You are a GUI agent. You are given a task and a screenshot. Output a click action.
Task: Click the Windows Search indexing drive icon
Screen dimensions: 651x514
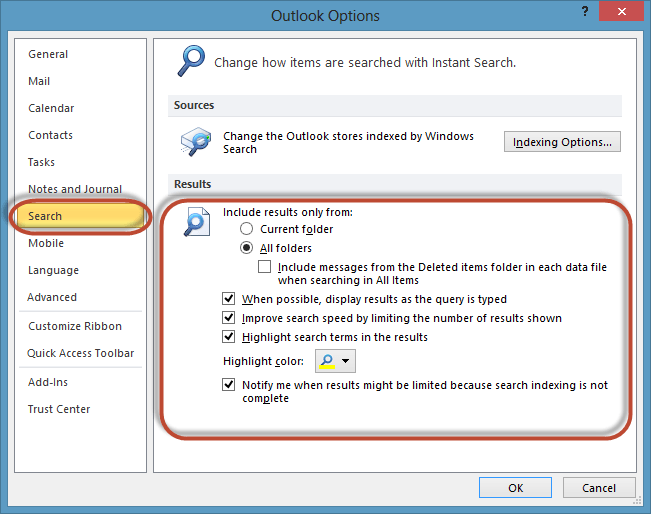pyautogui.click(x=196, y=142)
